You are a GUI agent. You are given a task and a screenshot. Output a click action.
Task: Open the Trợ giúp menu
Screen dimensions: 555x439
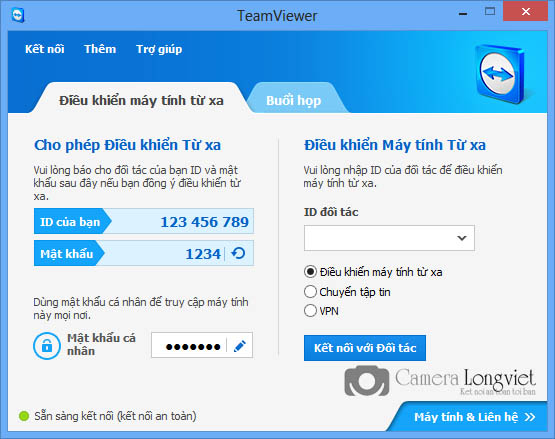pyautogui.click(x=159, y=49)
